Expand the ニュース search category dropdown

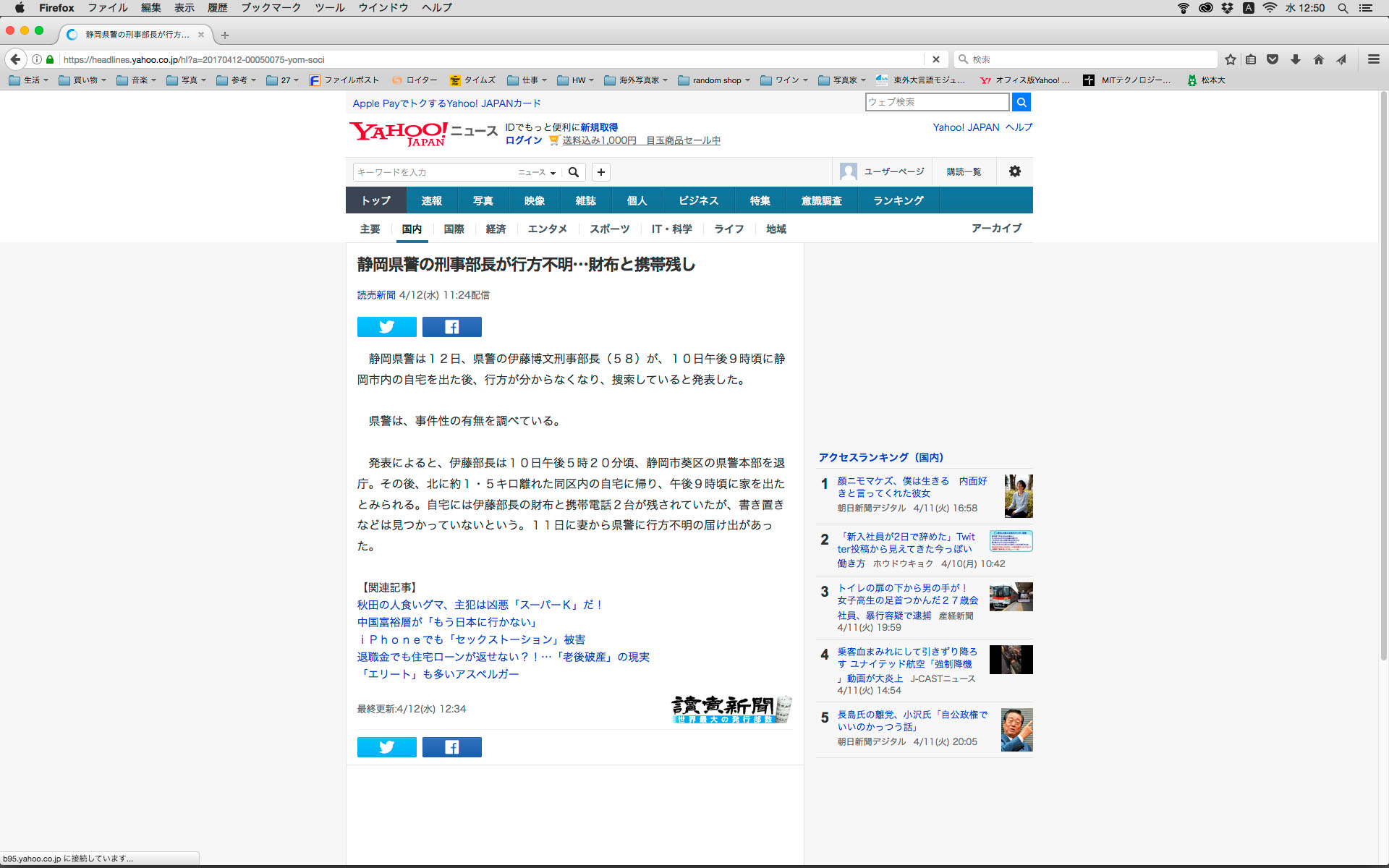tap(537, 172)
